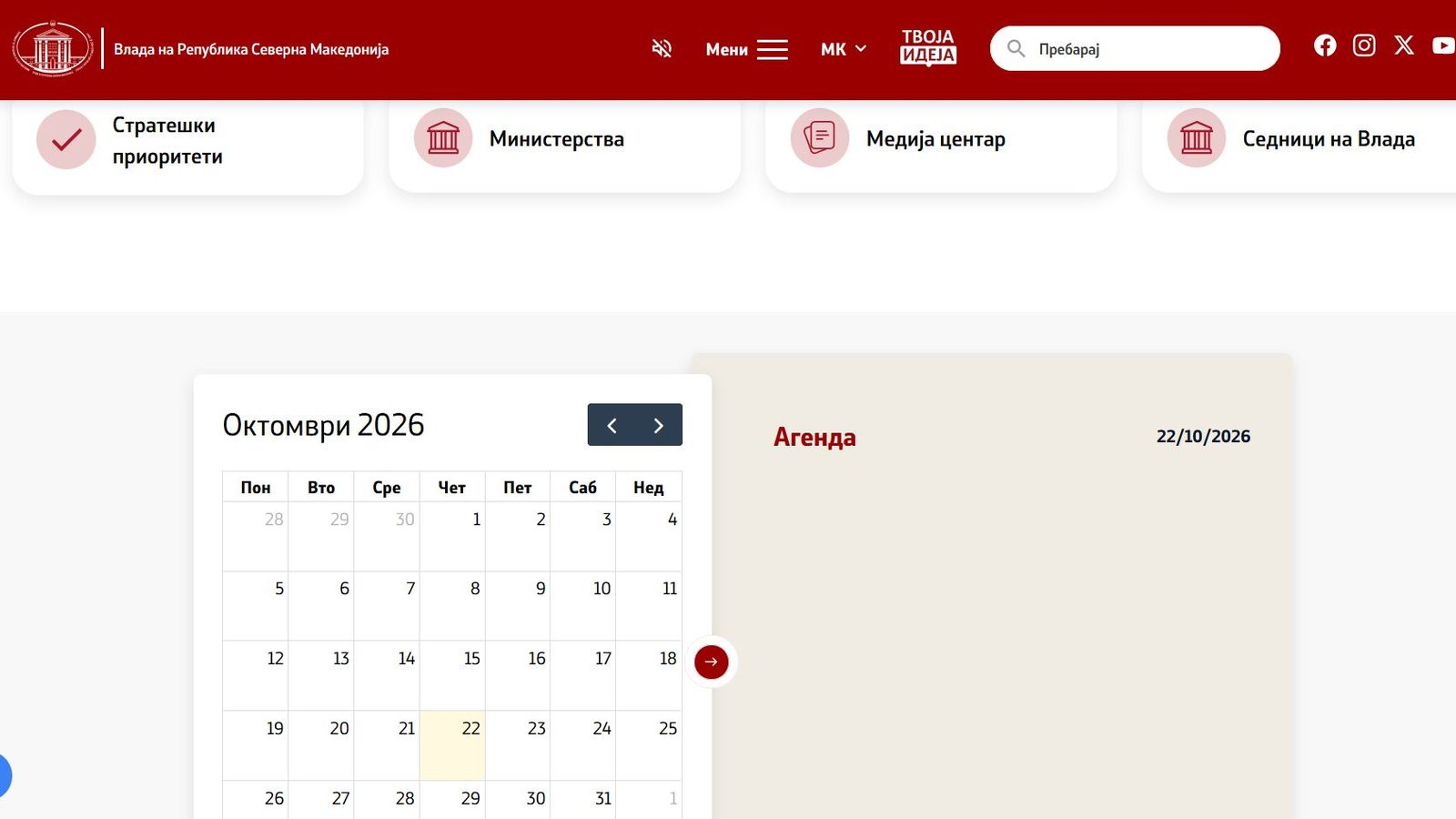Click the Саб column header
Screen dimensions: 1456x819
[583, 488]
